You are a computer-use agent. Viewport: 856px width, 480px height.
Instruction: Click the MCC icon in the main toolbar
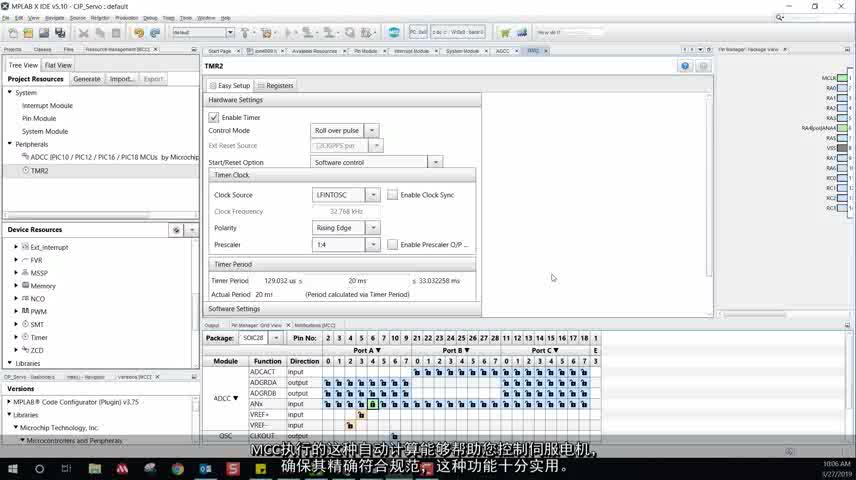[394, 32]
